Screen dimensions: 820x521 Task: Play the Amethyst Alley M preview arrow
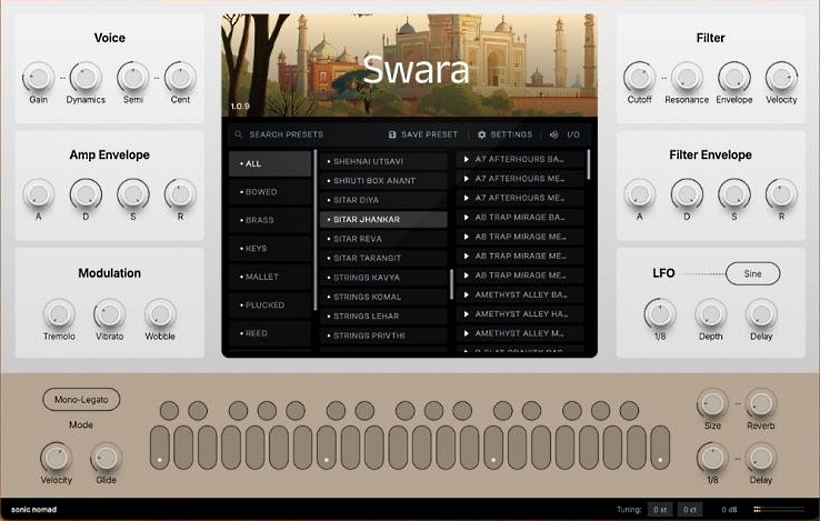click(x=466, y=333)
